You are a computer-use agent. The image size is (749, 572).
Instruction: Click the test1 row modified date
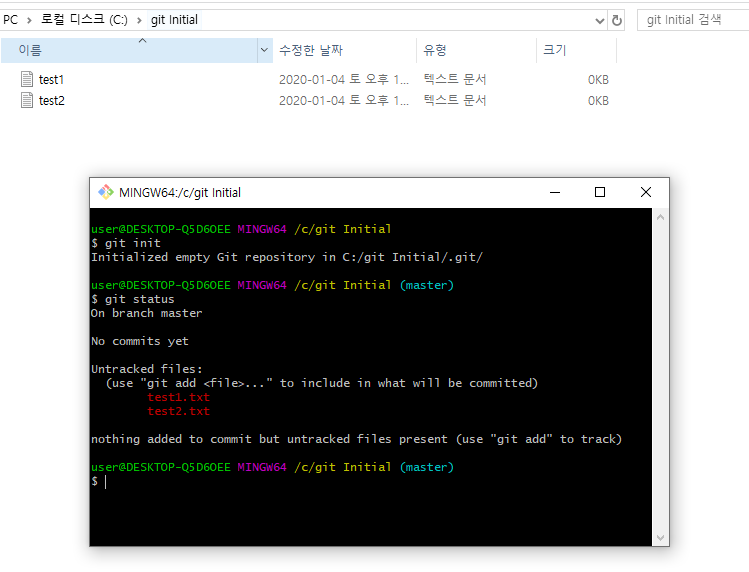344,79
